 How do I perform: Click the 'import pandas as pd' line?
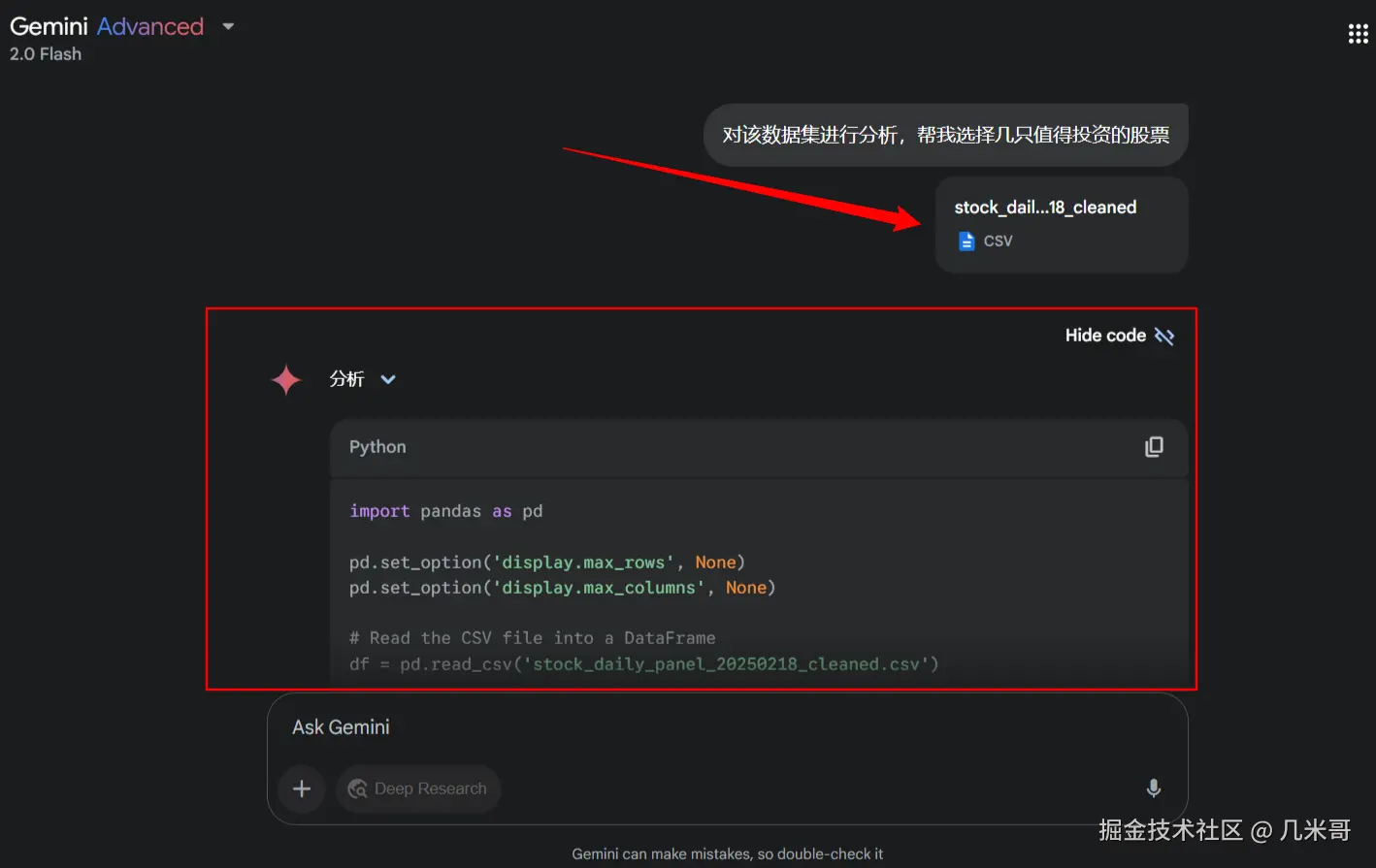[446, 511]
